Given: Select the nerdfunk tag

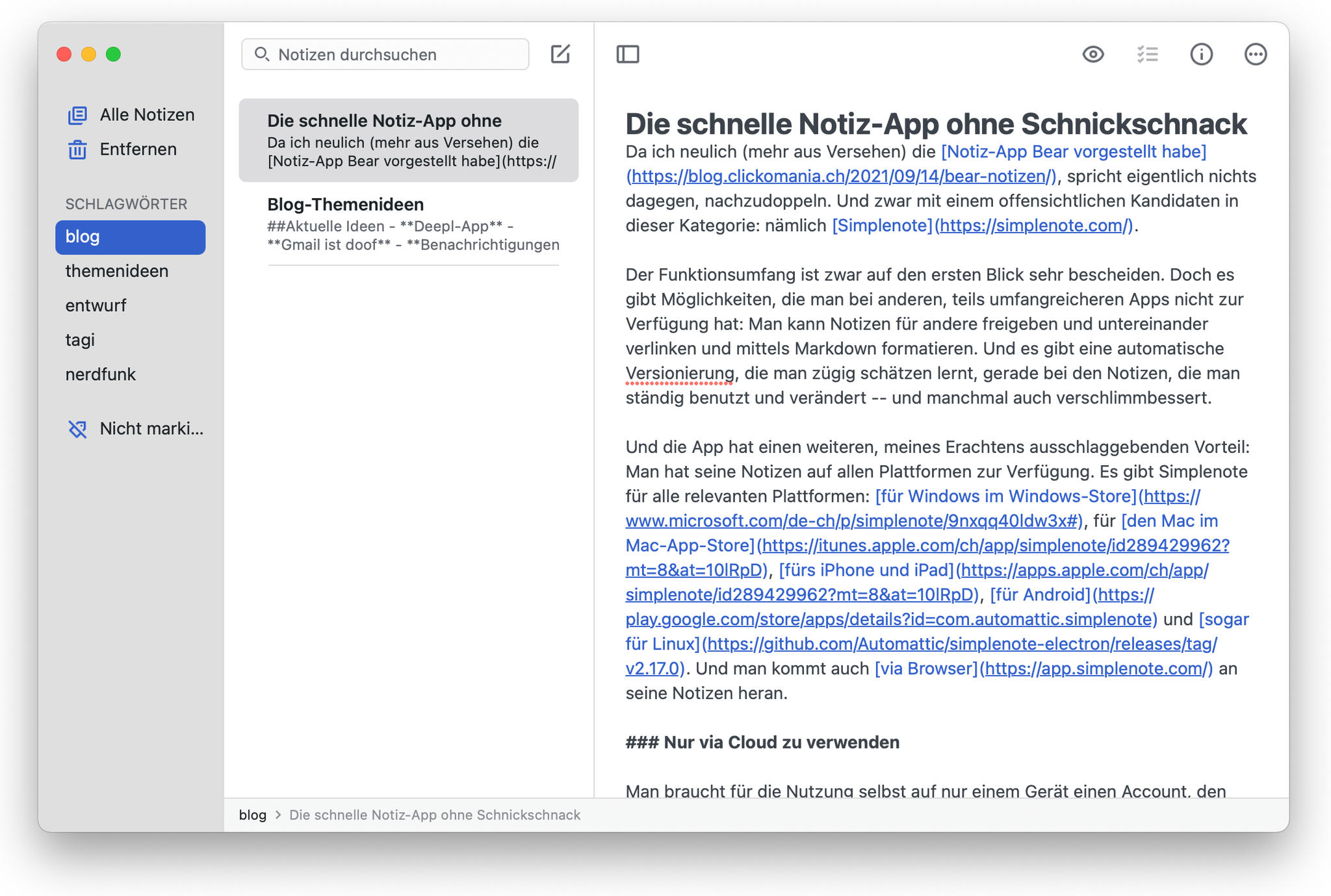Looking at the screenshot, I should [x=131, y=374].
